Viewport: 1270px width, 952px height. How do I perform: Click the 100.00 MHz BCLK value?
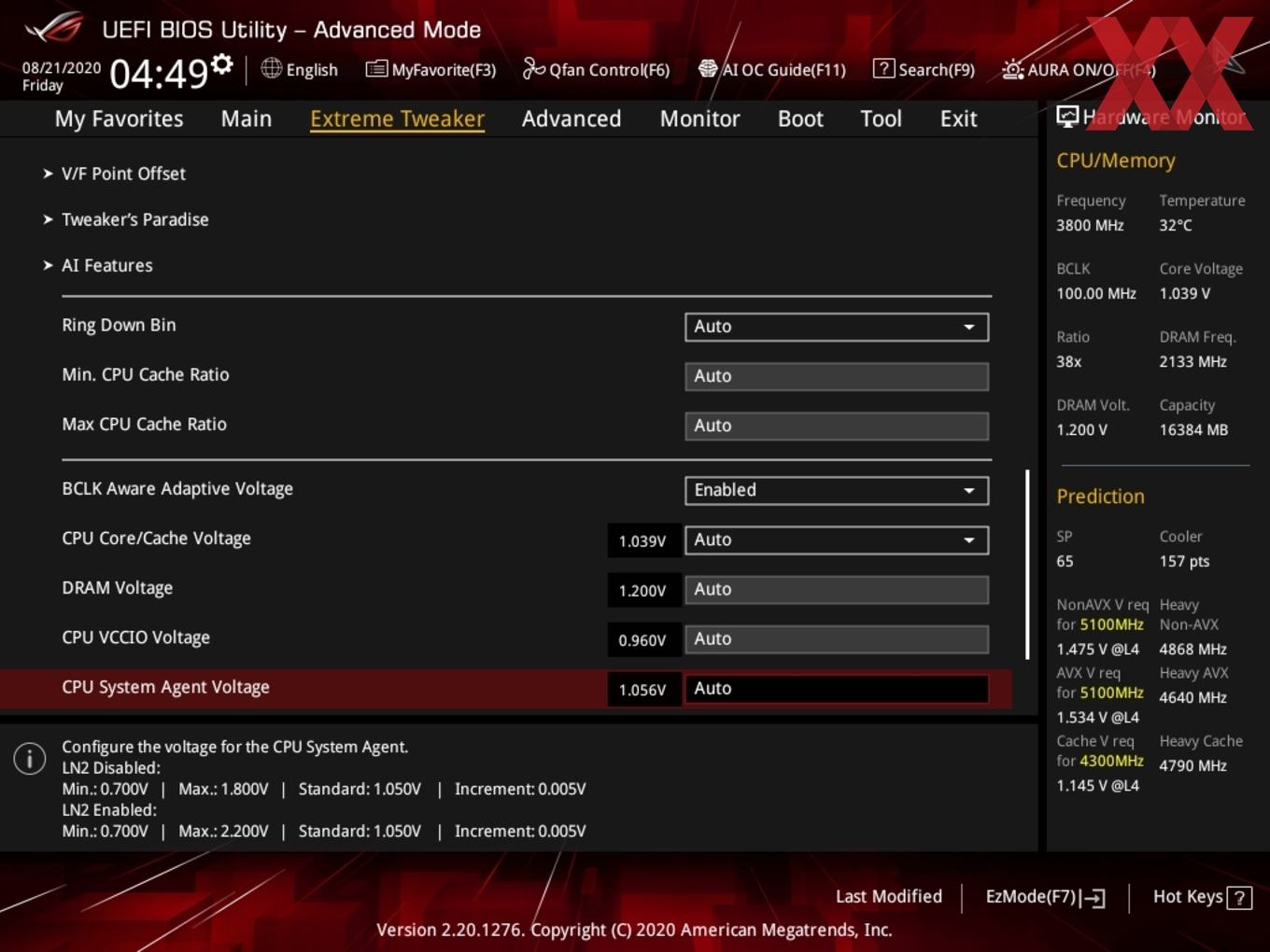pyautogui.click(x=1096, y=293)
